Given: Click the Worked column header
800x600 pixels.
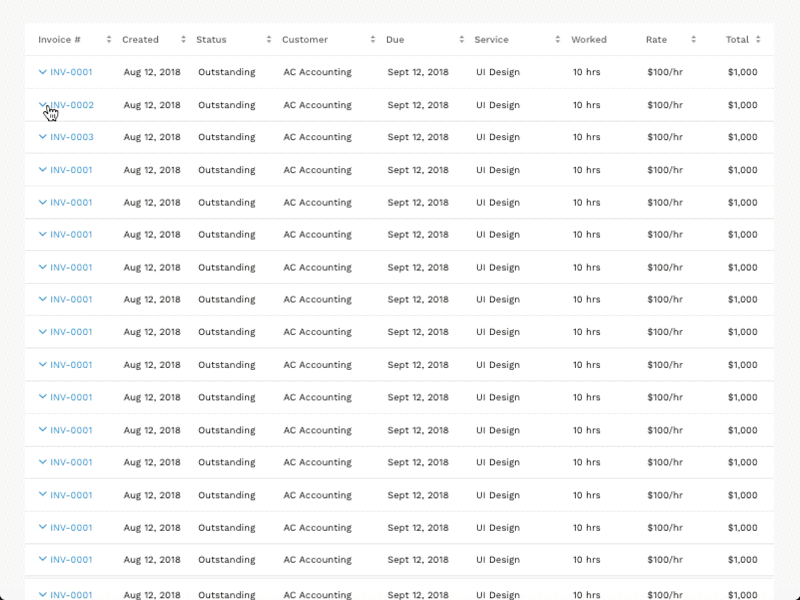Looking at the screenshot, I should (589, 40).
